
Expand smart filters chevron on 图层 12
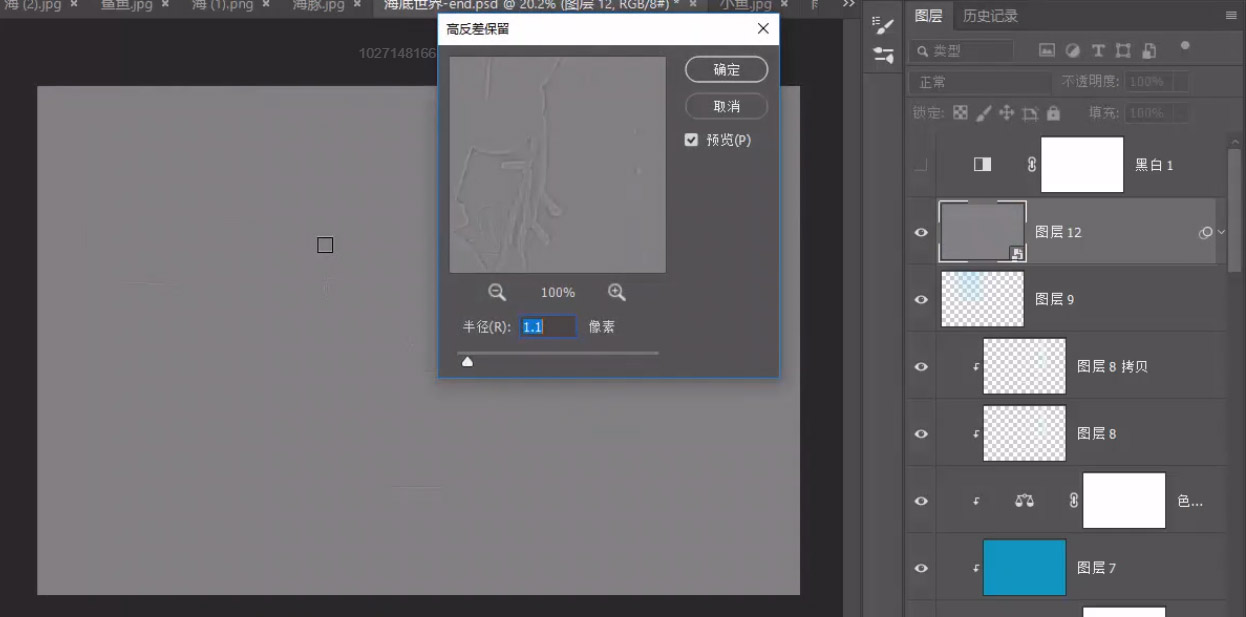coord(1220,232)
